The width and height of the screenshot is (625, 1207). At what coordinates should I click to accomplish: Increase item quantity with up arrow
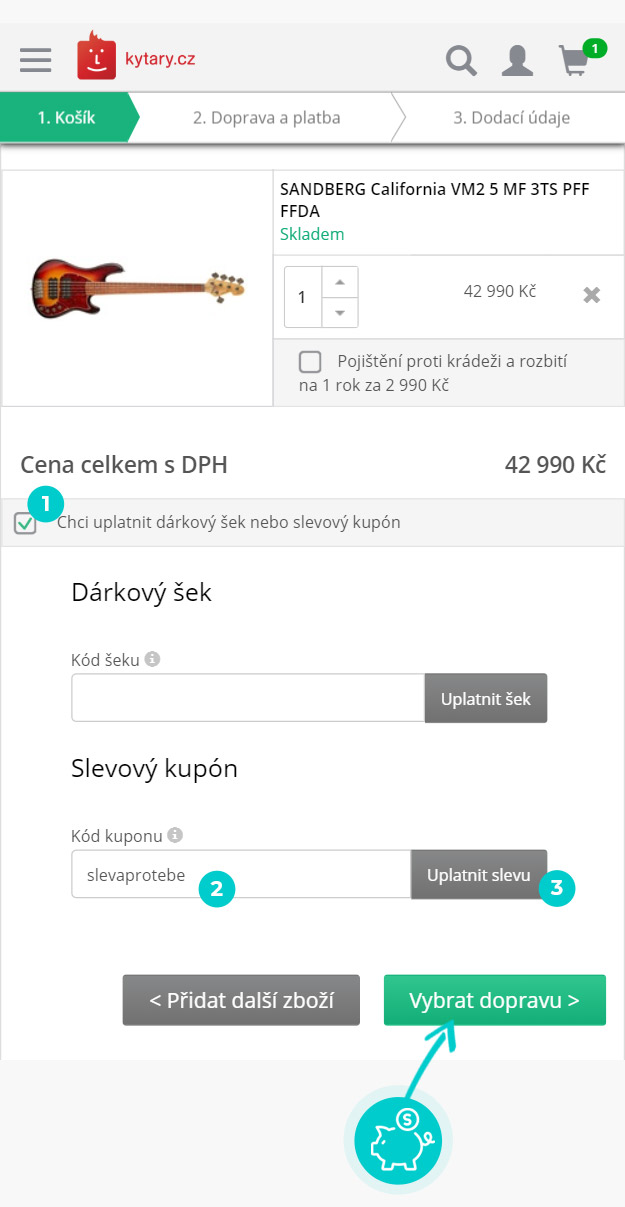click(x=340, y=281)
